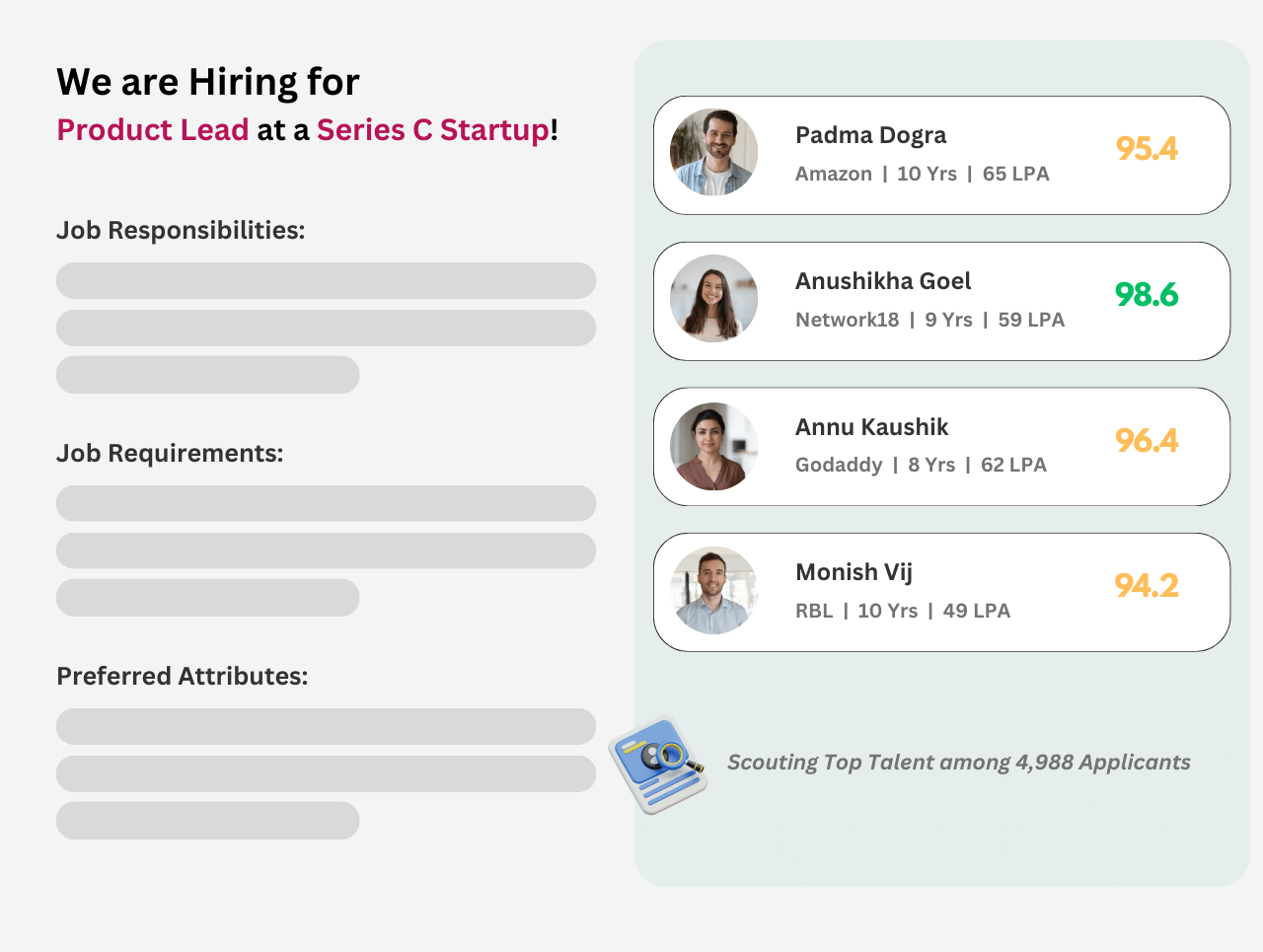Select the 95.4 score for Padma Dogra
This screenshot has width=1263, height=952.
click(x=1147, y=149)
